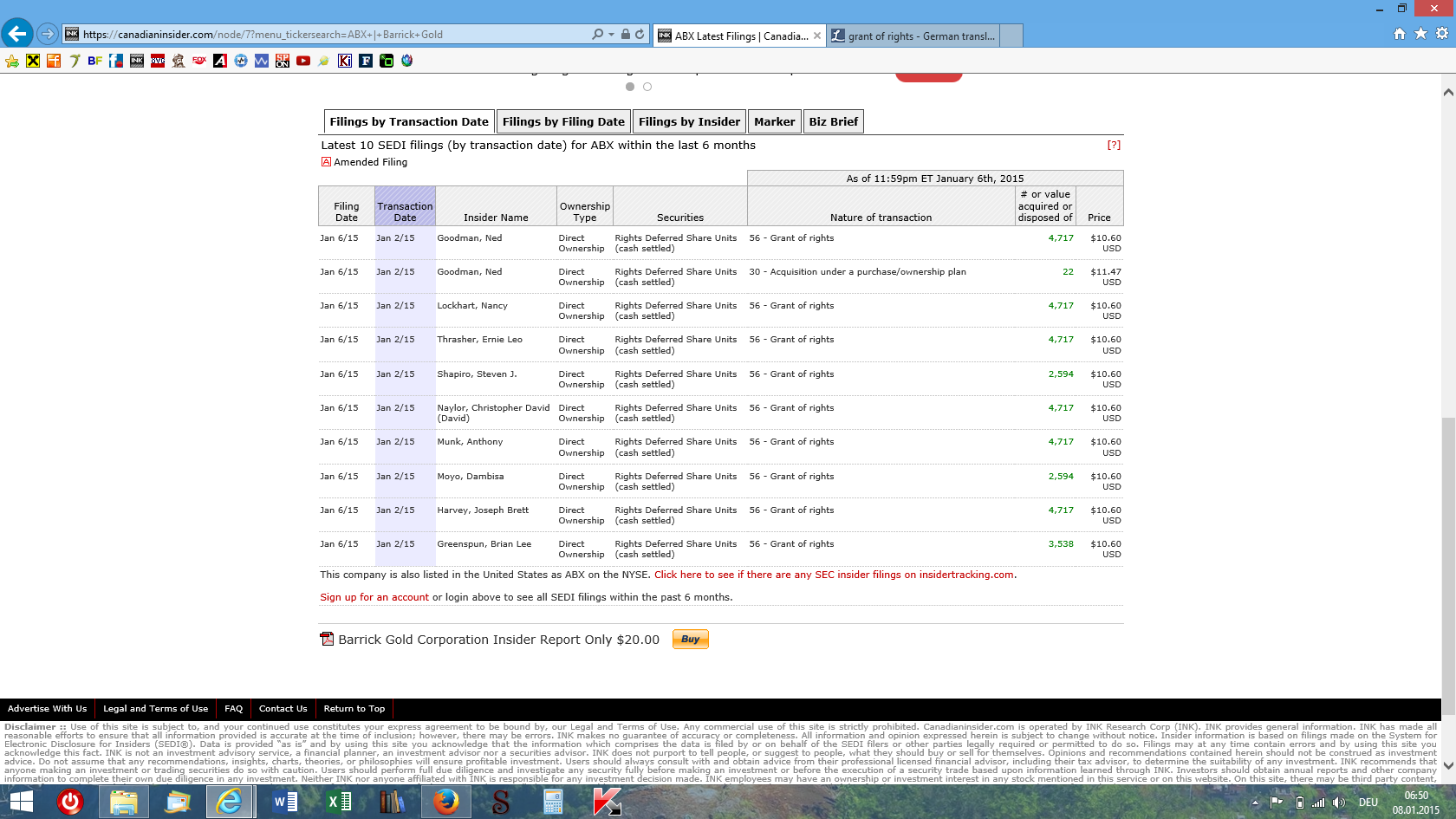Click insider name 'Thrasher, Ernie Leo'

[480, 340]
